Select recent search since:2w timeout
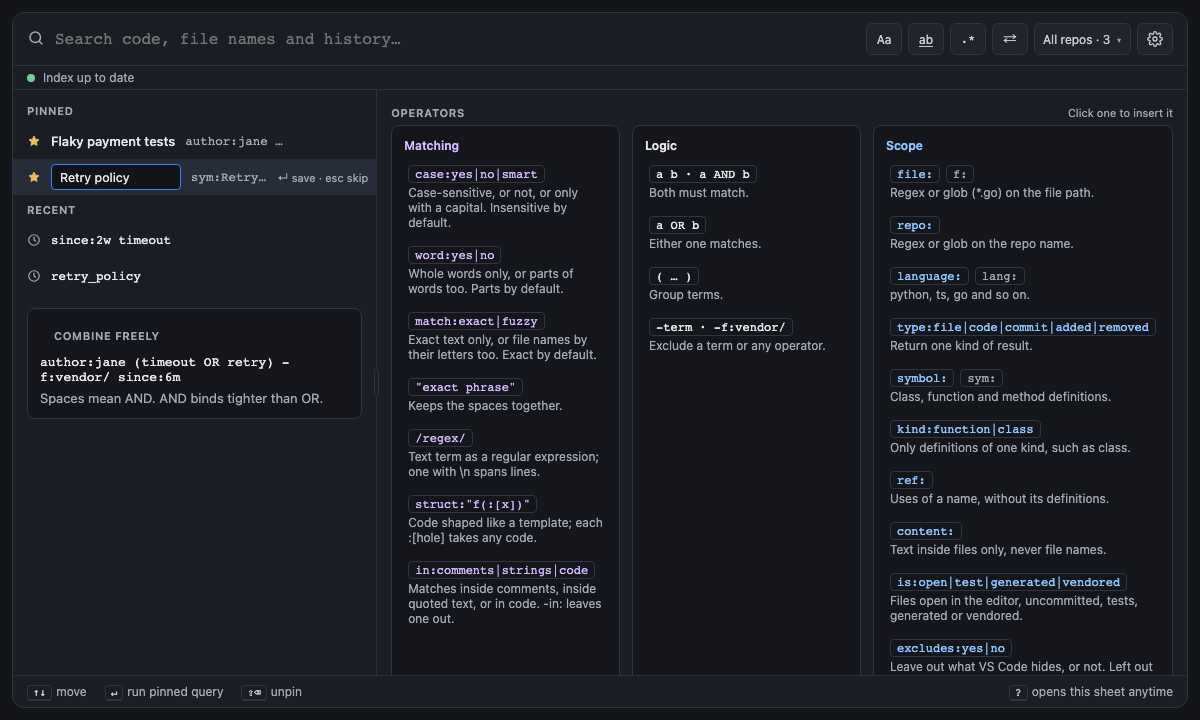The height and width of the screenshot is (720, 1200). (x=195, y=240)
